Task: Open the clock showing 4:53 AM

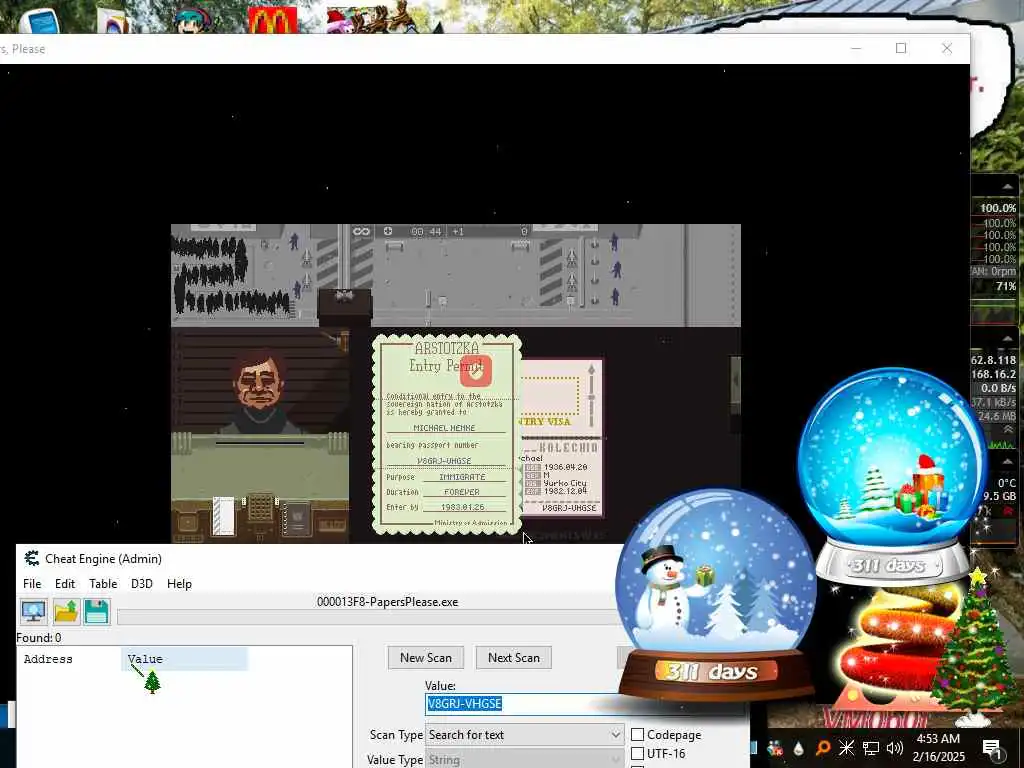Action: [x=938, y=748]
